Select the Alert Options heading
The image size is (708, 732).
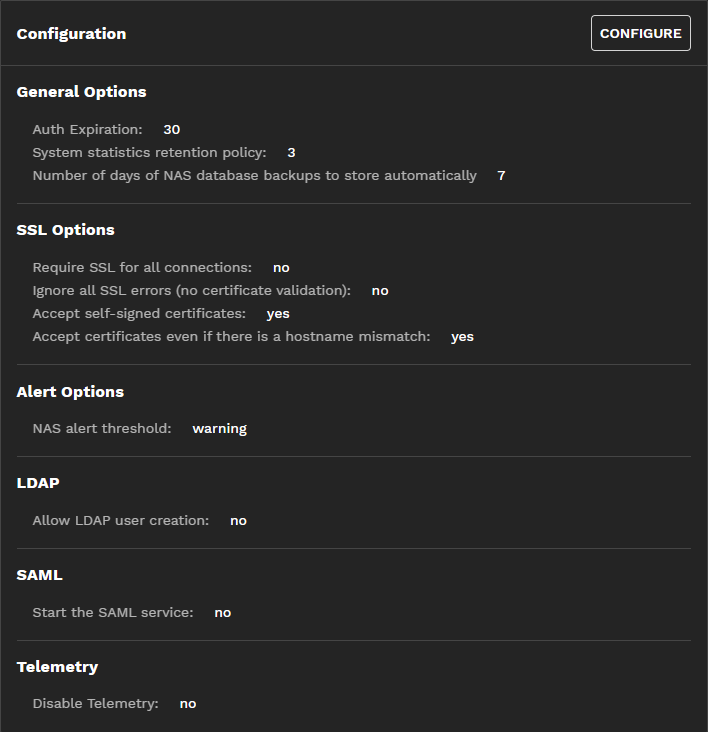(70, 392)
